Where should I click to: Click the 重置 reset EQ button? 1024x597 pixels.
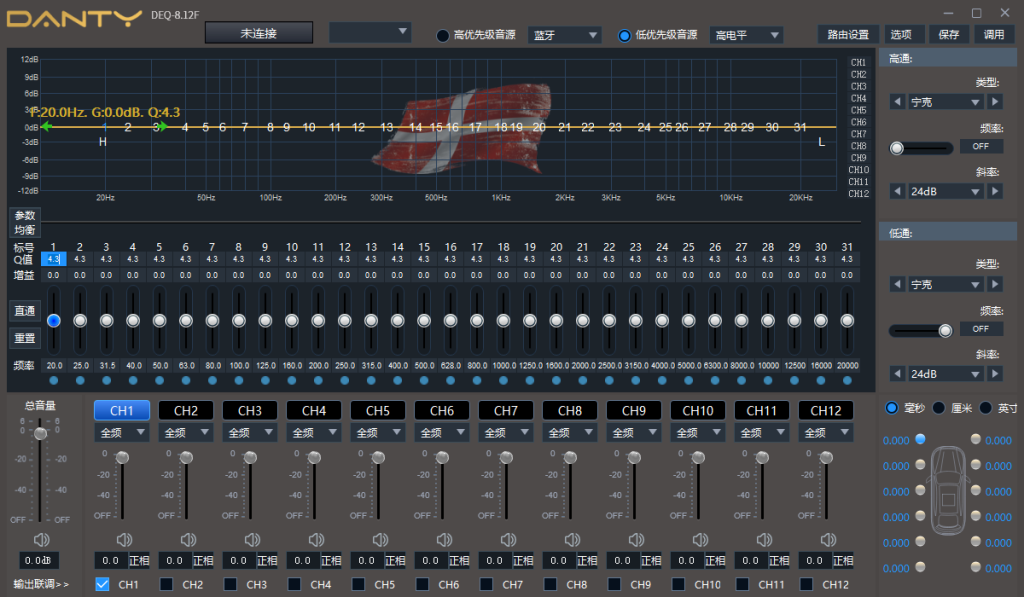tap(25, 338)
